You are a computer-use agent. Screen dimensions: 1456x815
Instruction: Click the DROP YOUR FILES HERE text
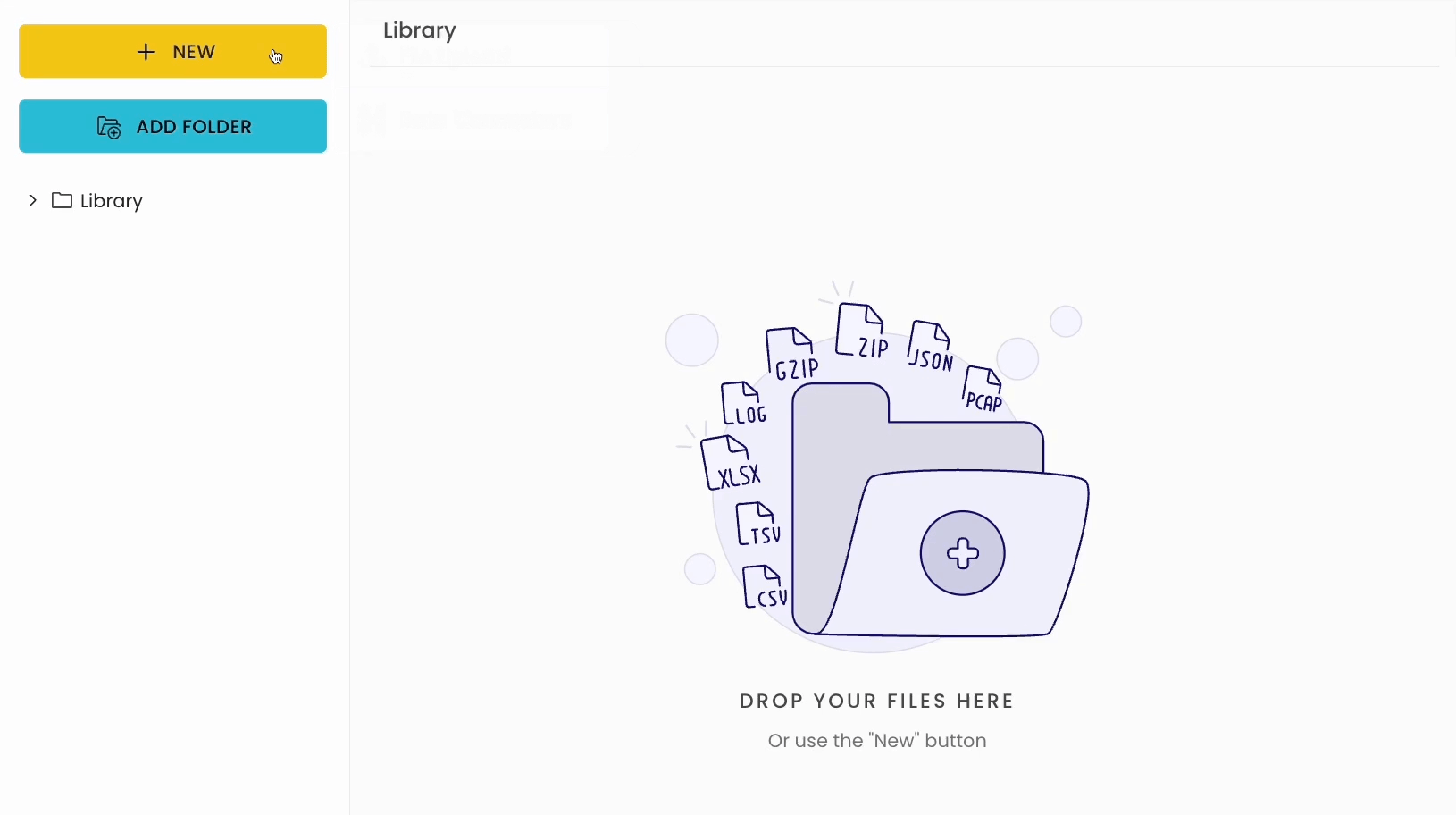(x=877, y=702)
